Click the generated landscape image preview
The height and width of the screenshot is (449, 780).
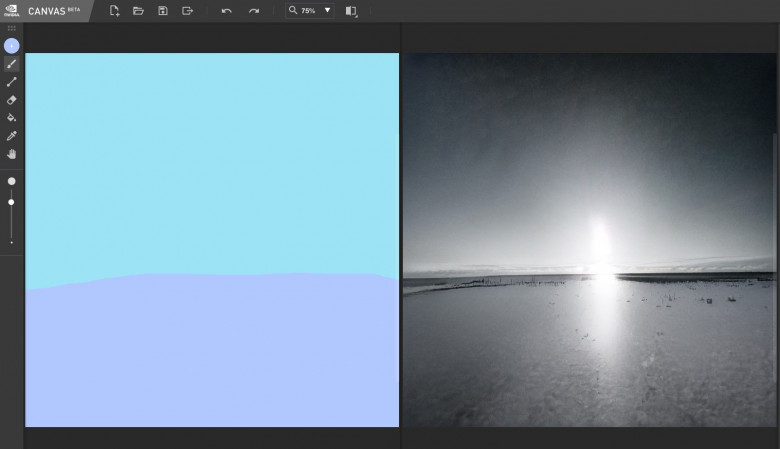[x=589, y=240]
